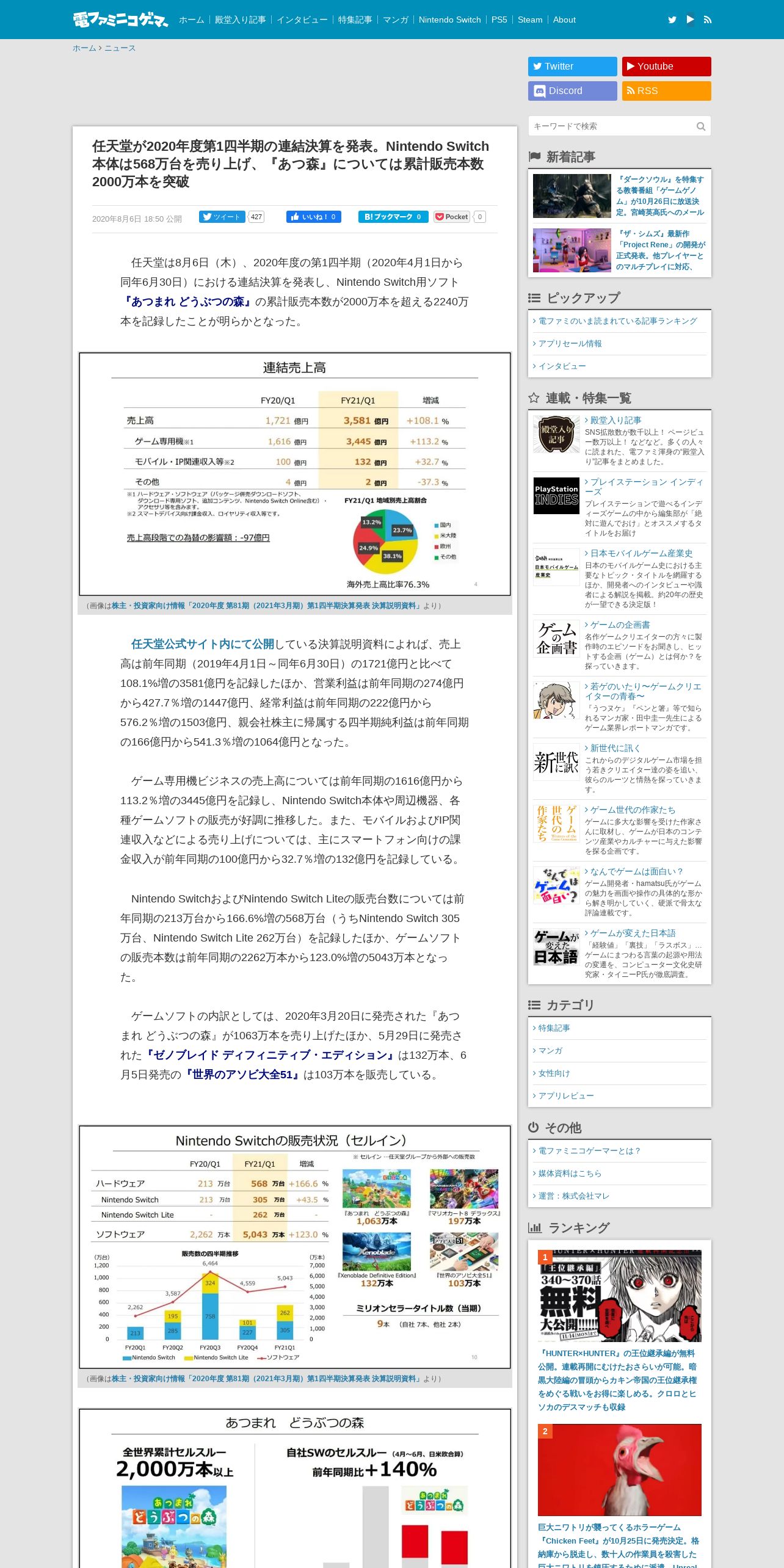Screen dimensions: 784x1568
Task: Open the YouTube play icon in the header
Action: (690, 20)
